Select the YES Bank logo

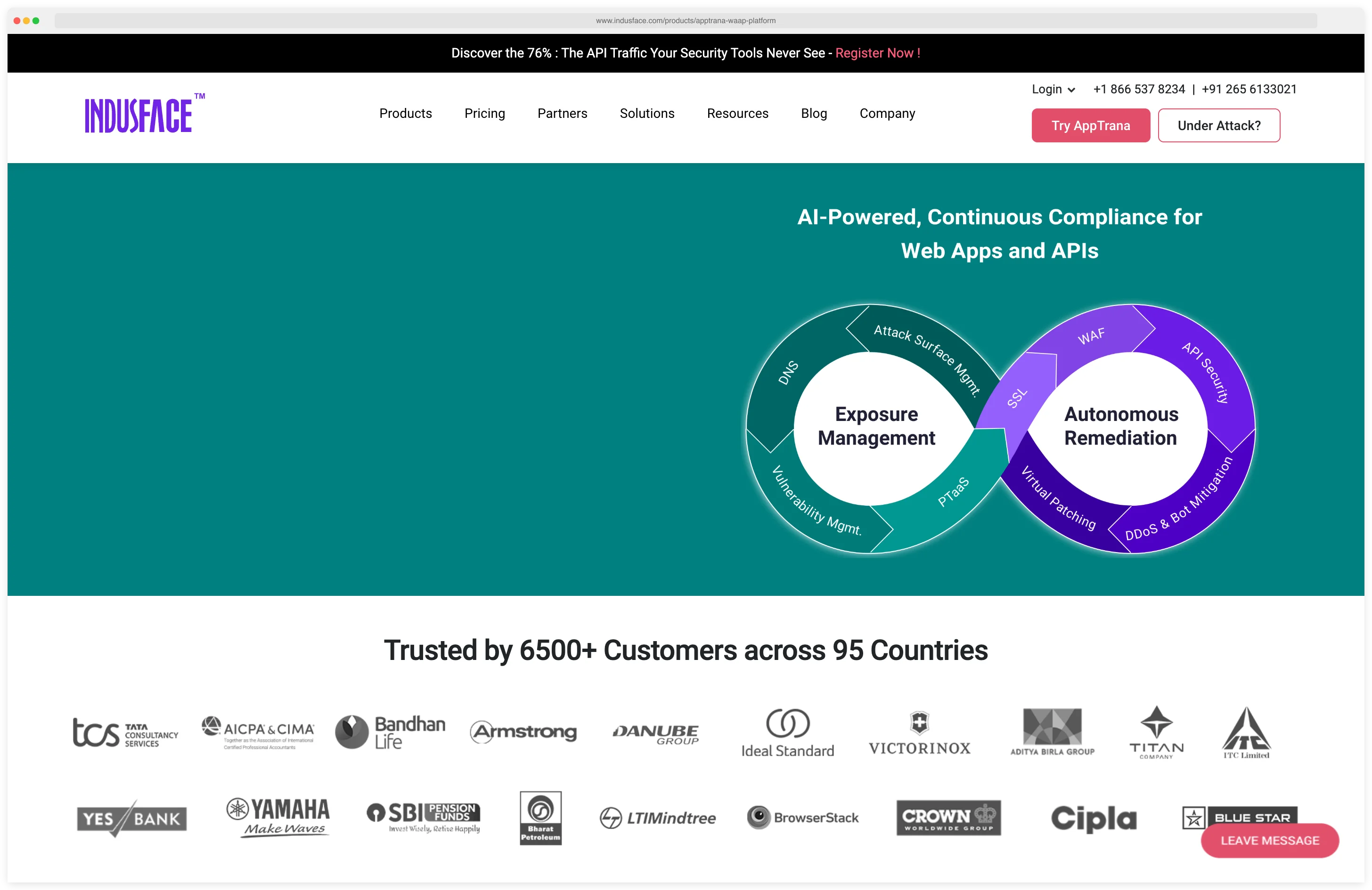pos(131,818)
